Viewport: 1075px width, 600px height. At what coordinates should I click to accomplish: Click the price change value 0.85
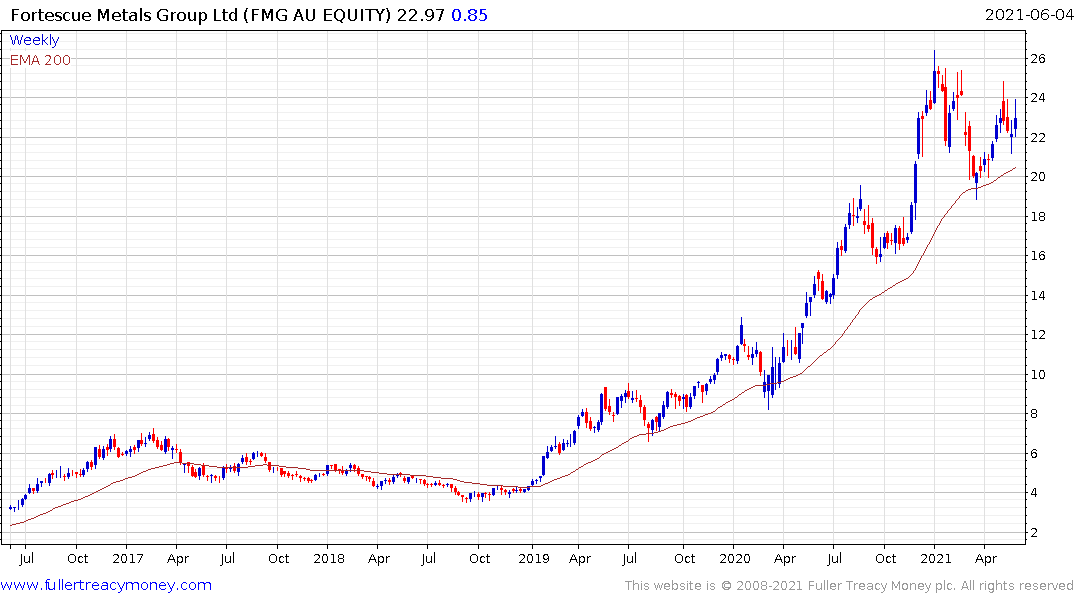click(470, 14)
